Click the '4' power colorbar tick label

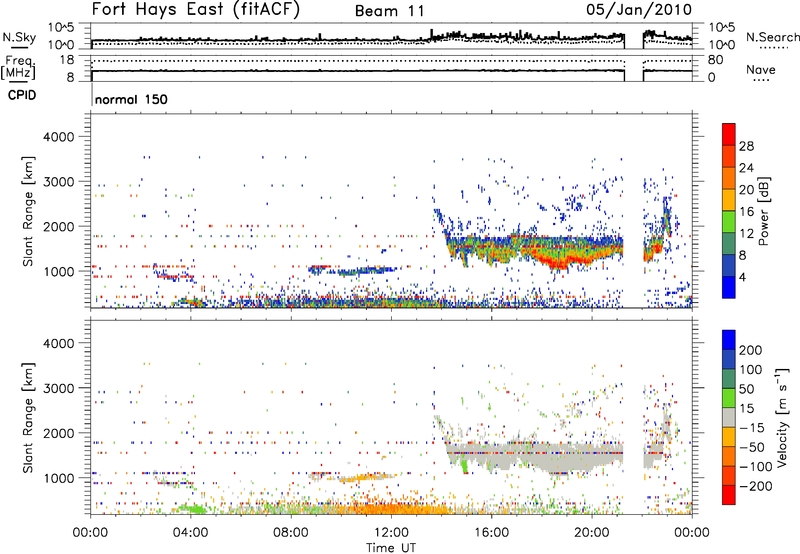coord(743,277)
